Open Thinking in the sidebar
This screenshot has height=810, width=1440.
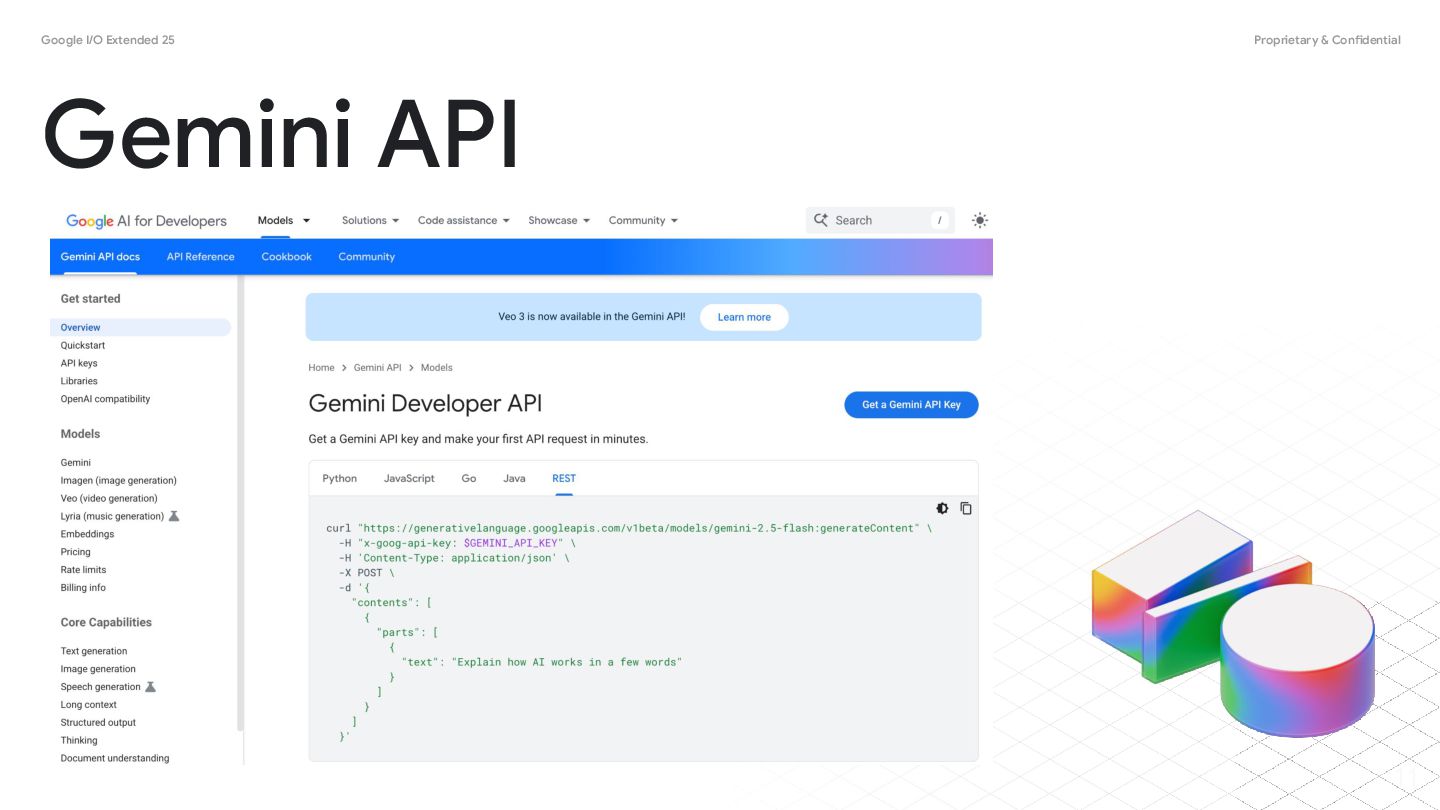pos(79,741)
